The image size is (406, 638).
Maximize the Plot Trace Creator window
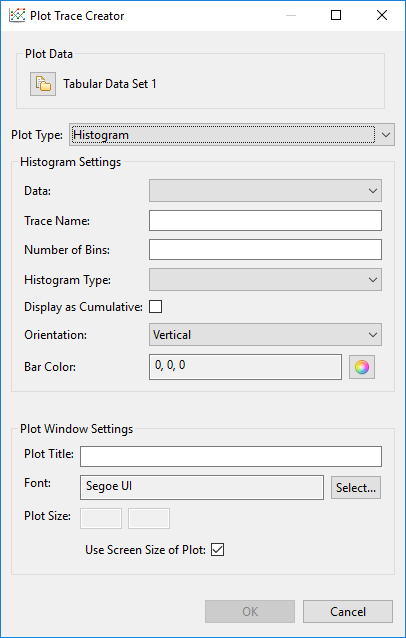(x=336, y=15)
